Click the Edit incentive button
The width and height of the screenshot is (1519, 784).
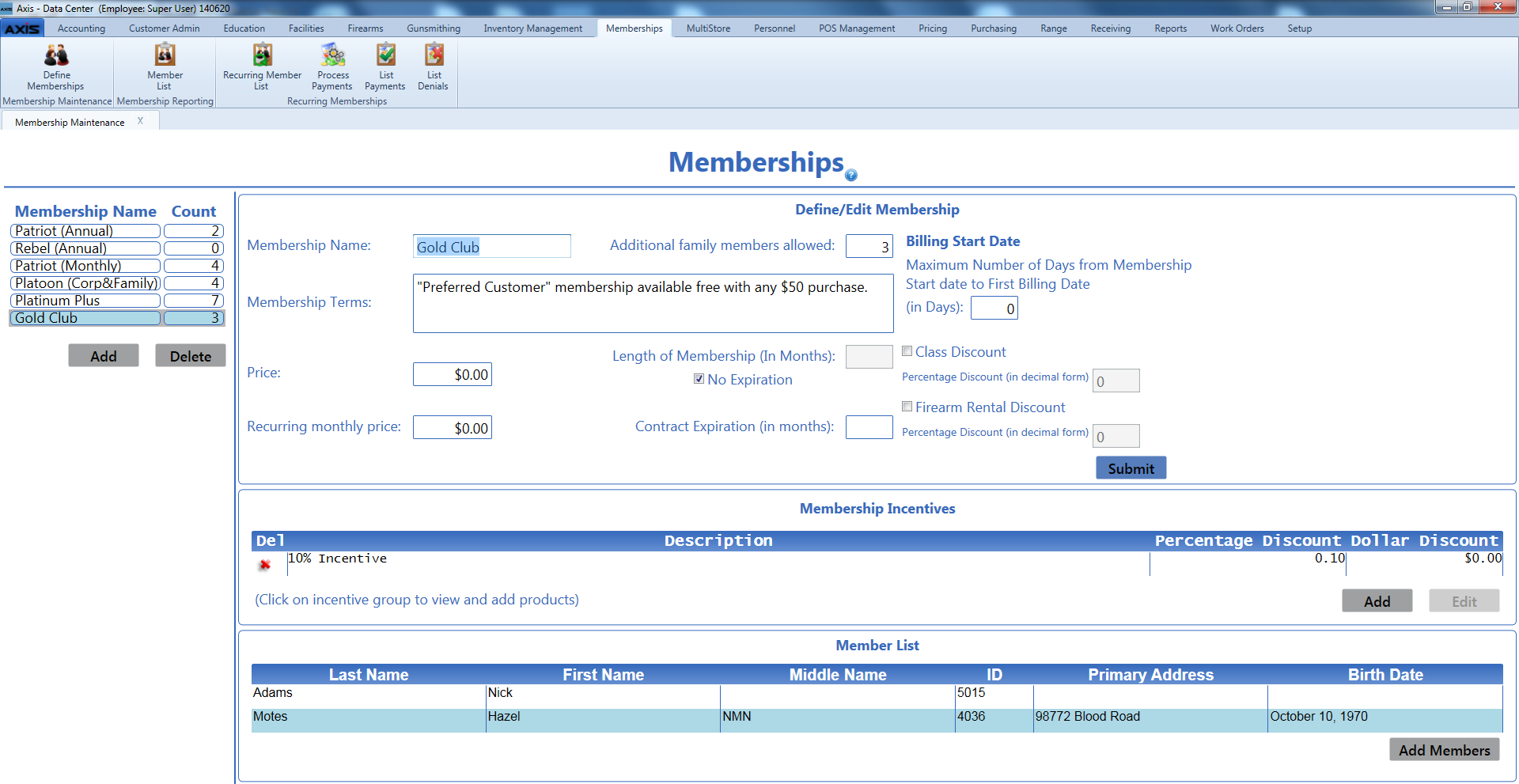pos(1464,601)
